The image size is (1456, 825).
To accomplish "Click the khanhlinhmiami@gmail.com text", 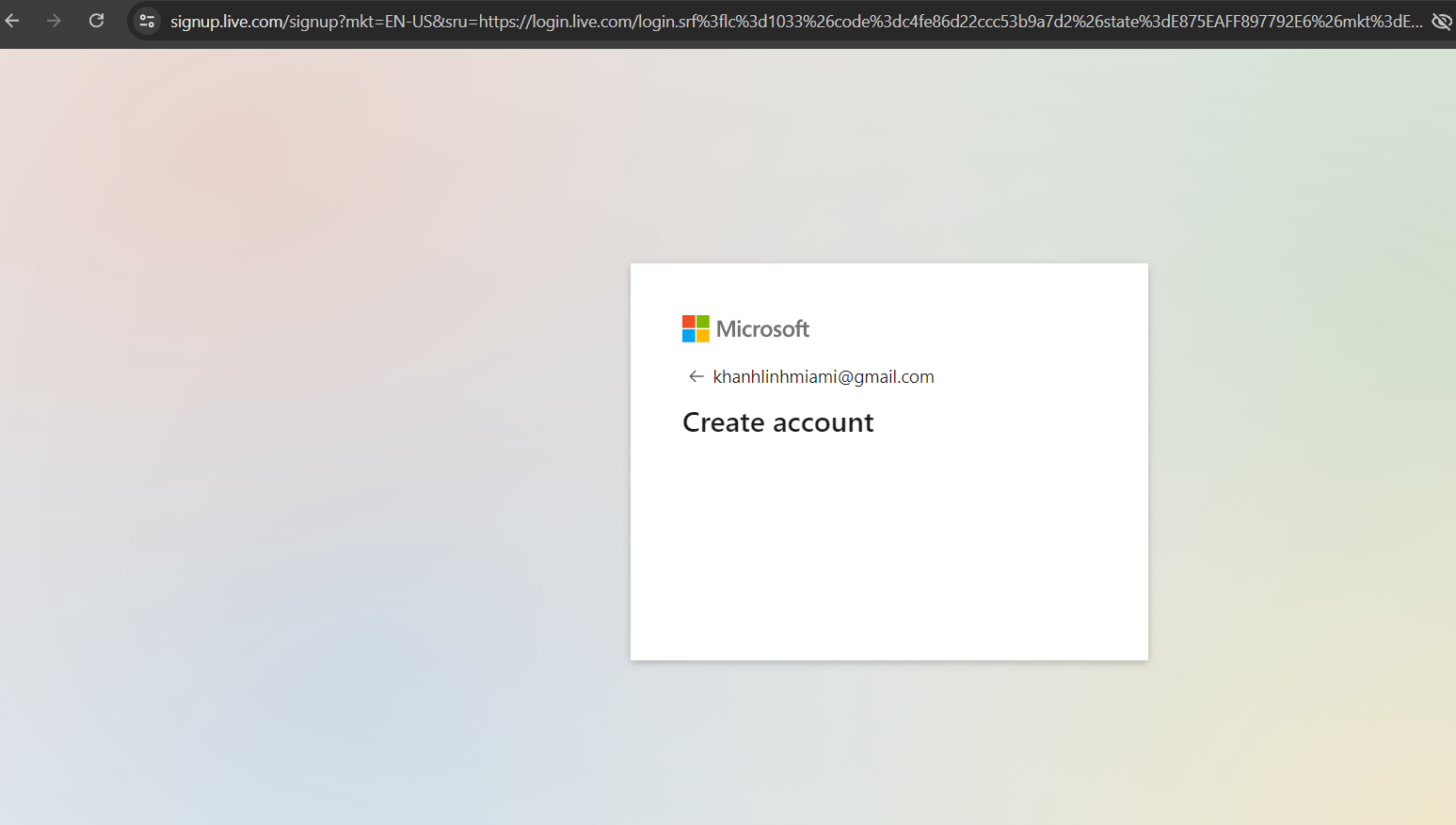I will tap(824, 376).
